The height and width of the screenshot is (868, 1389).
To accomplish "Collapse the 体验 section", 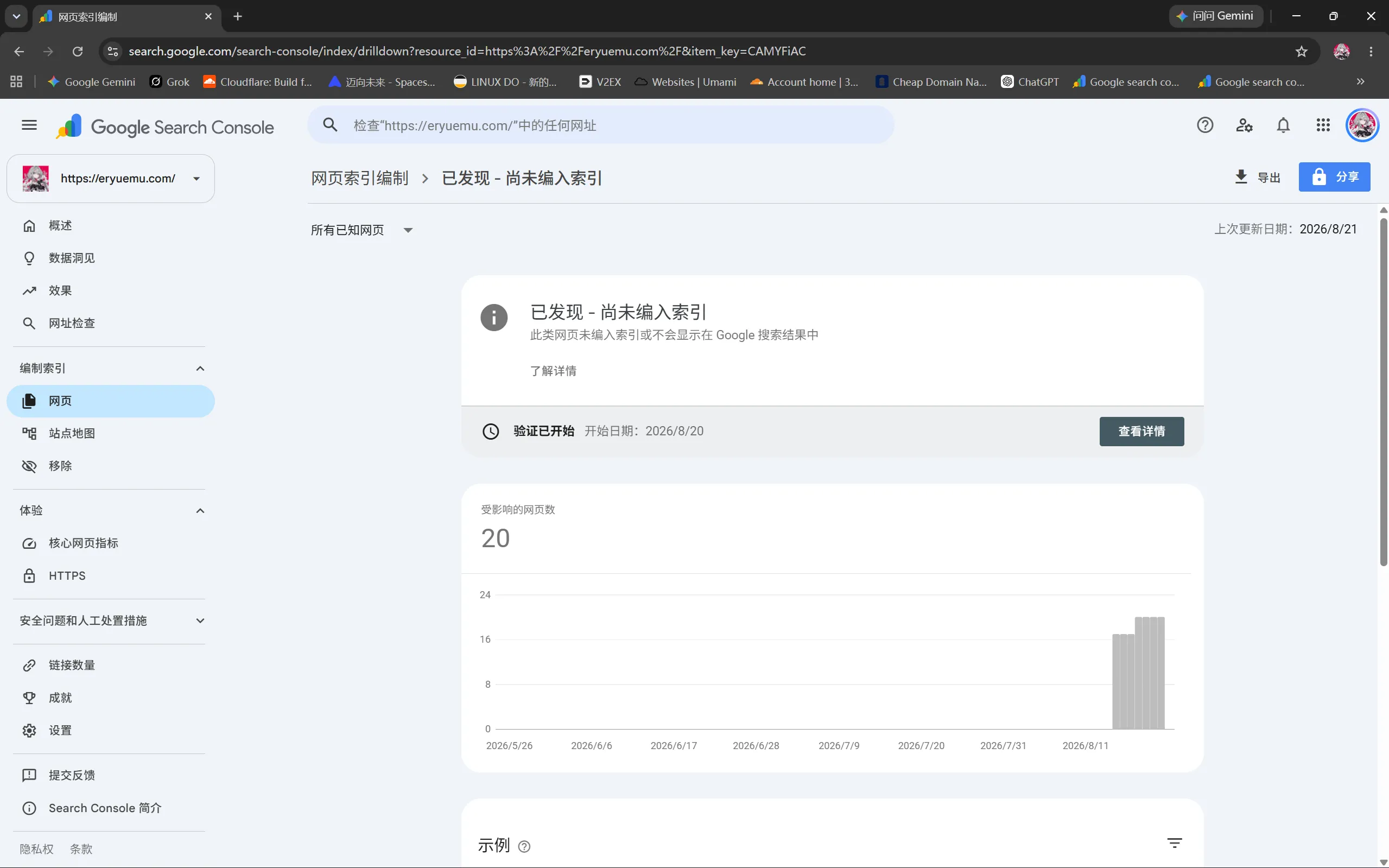I will [200, 511].
